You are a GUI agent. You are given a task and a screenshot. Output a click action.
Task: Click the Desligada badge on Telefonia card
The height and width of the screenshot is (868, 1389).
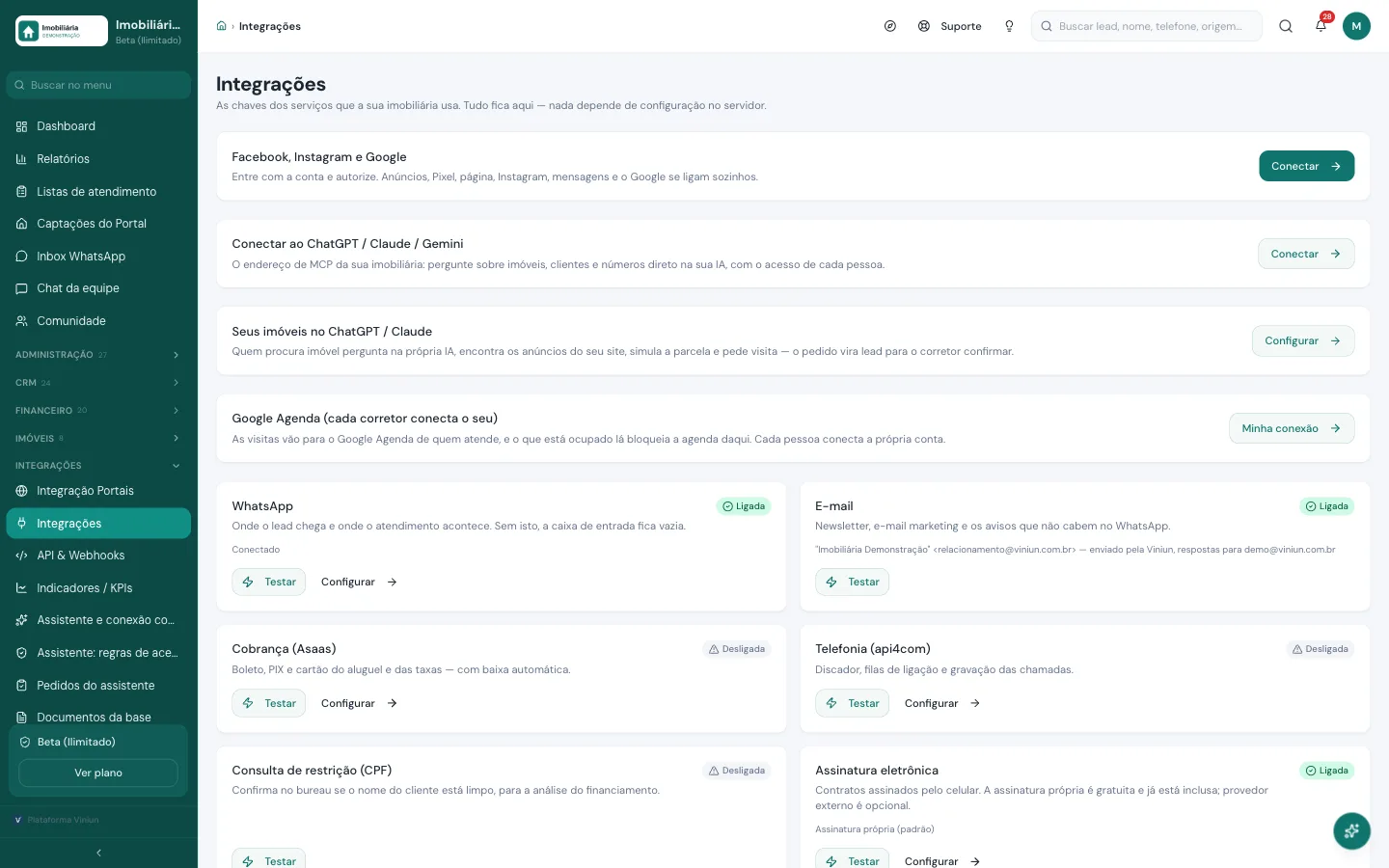(1321, 649)
